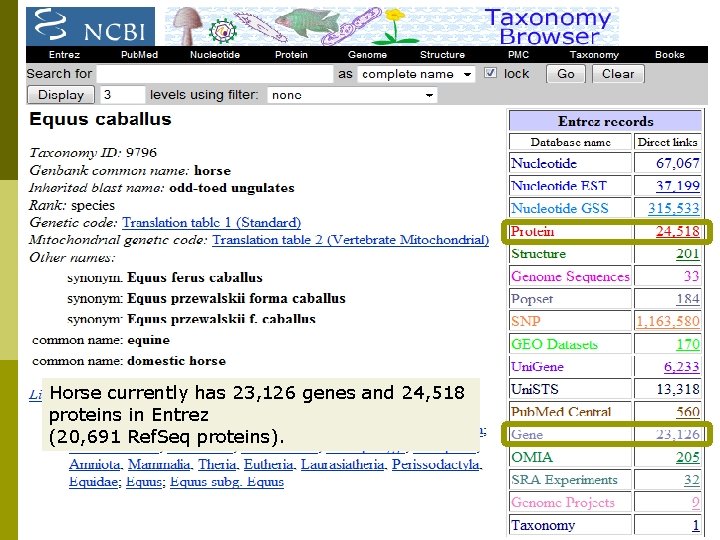Open Translation table 2 (Vertebrate Mitochondrial) link

pyautogui.click(x=350, y=240)
